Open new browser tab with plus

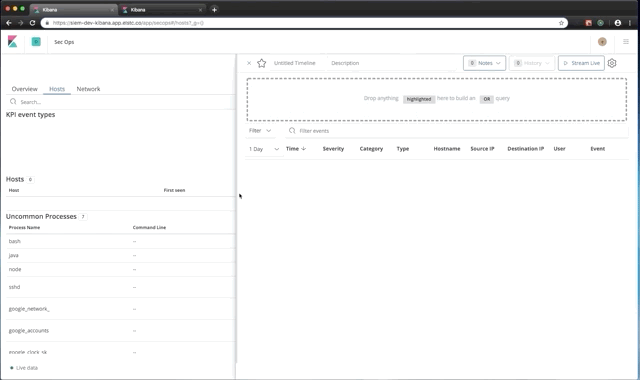tap(214, 9)
